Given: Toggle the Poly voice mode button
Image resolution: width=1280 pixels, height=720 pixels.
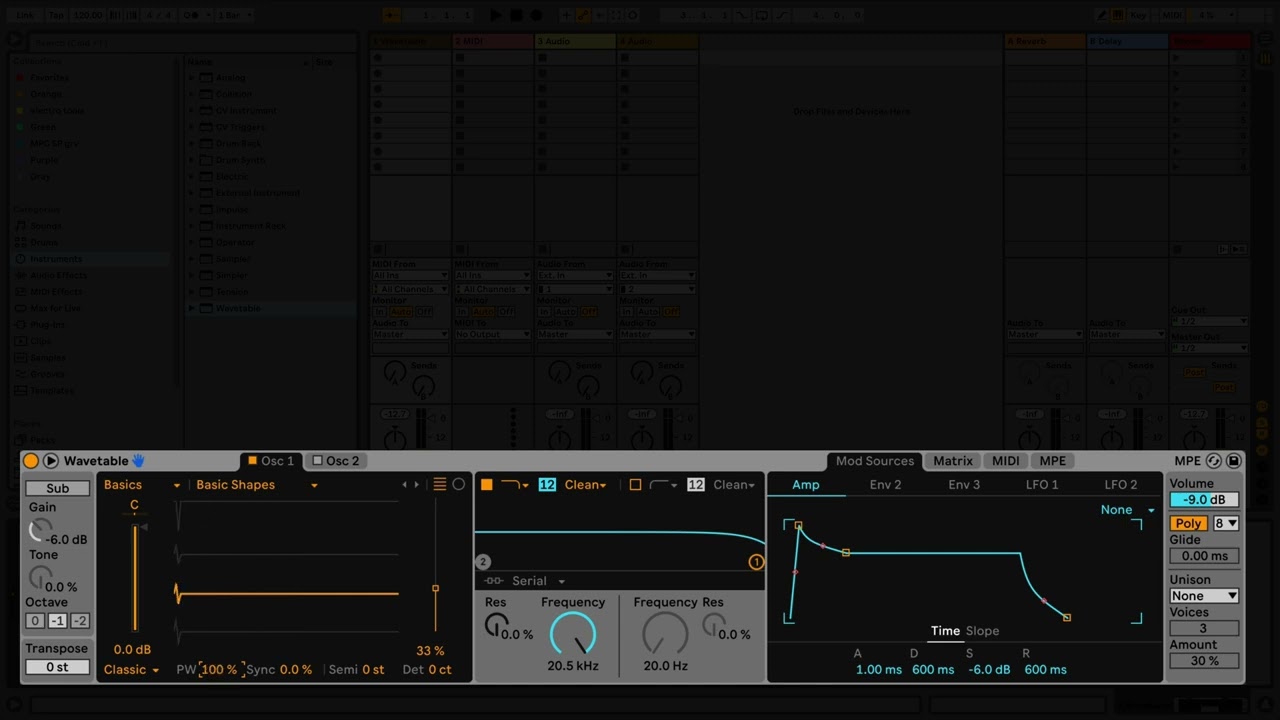Looking at the screenshot, I should (1189, 524).
